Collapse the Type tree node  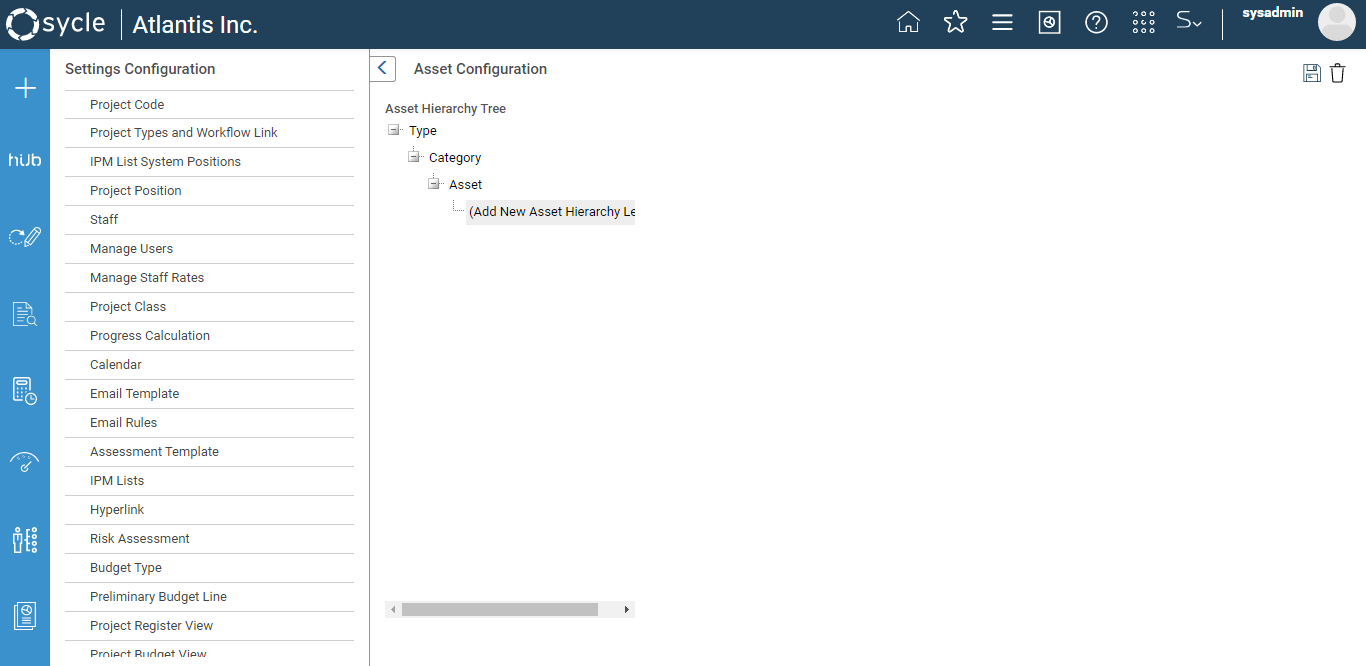tap(394, 130)
